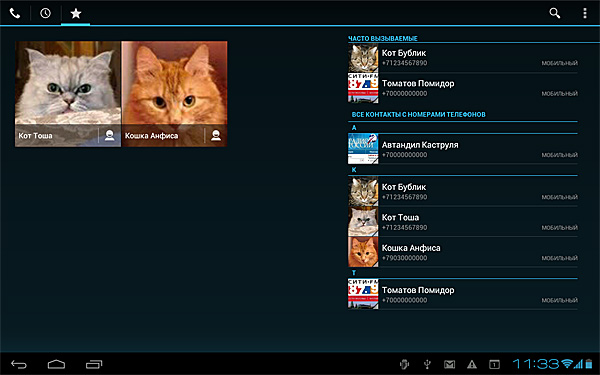
Task: Tap the 11:33 clock in system bar
Action: (x=536, y=364)
